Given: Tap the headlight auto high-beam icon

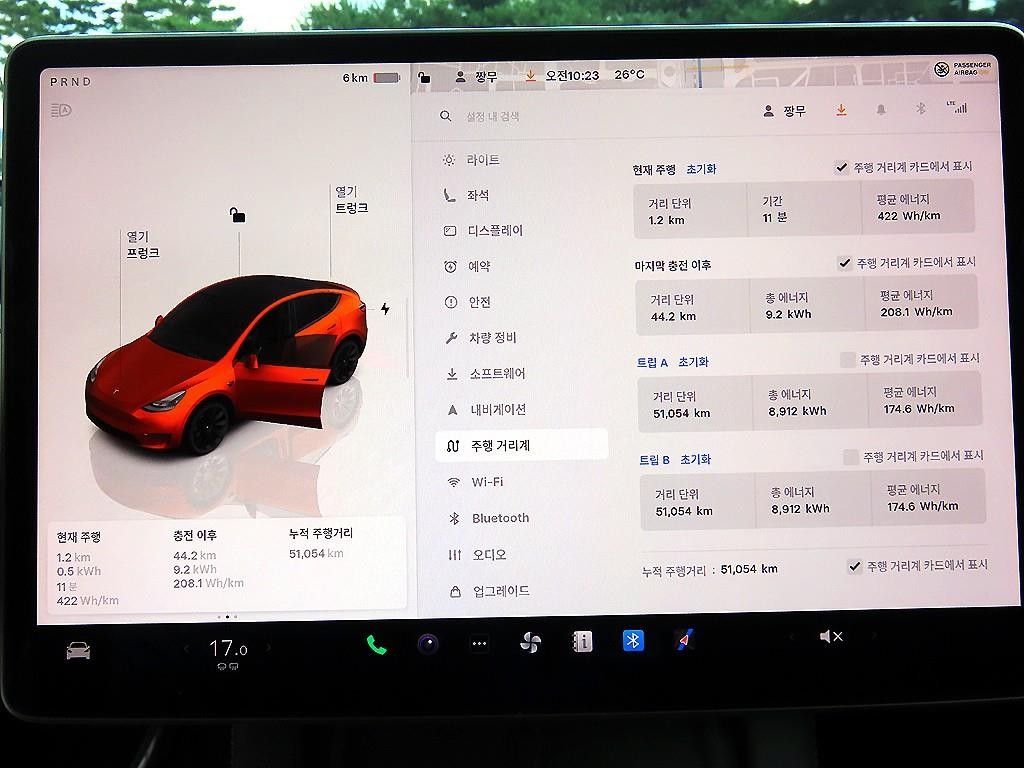Looking at the screenshot, I should [61, 110].
